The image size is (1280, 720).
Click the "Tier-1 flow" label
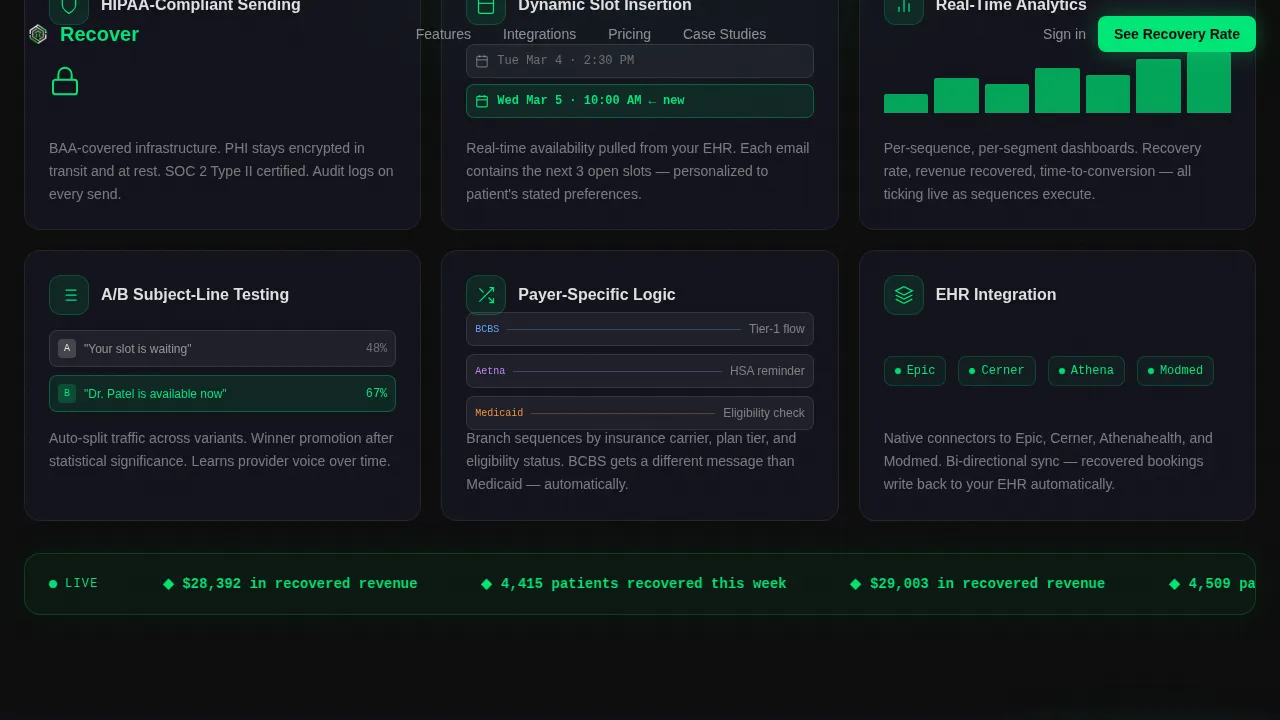tap(777, 329)
